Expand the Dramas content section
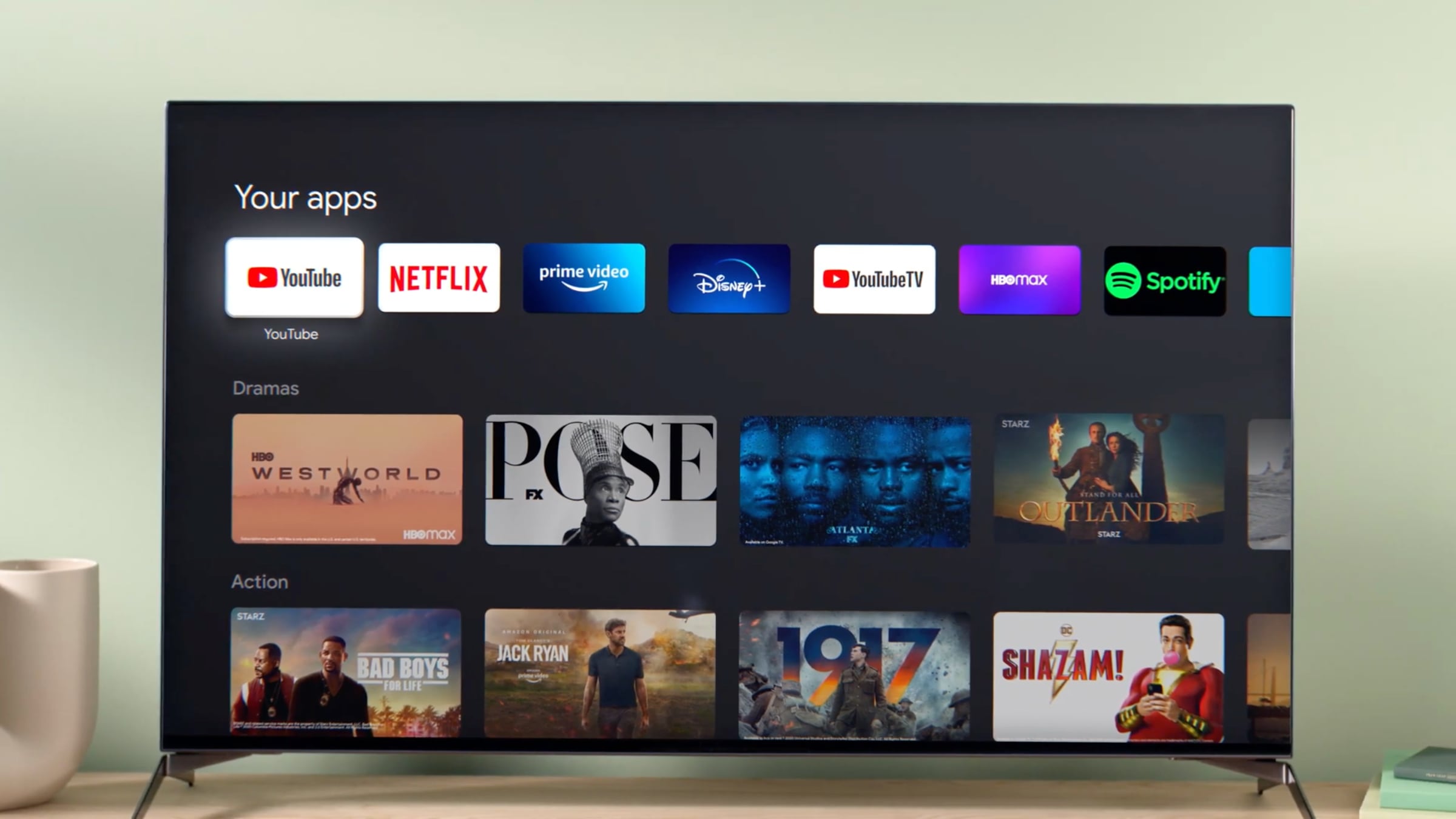The width and height of the screenshot is (1456, 819). [x=264, y=387]
